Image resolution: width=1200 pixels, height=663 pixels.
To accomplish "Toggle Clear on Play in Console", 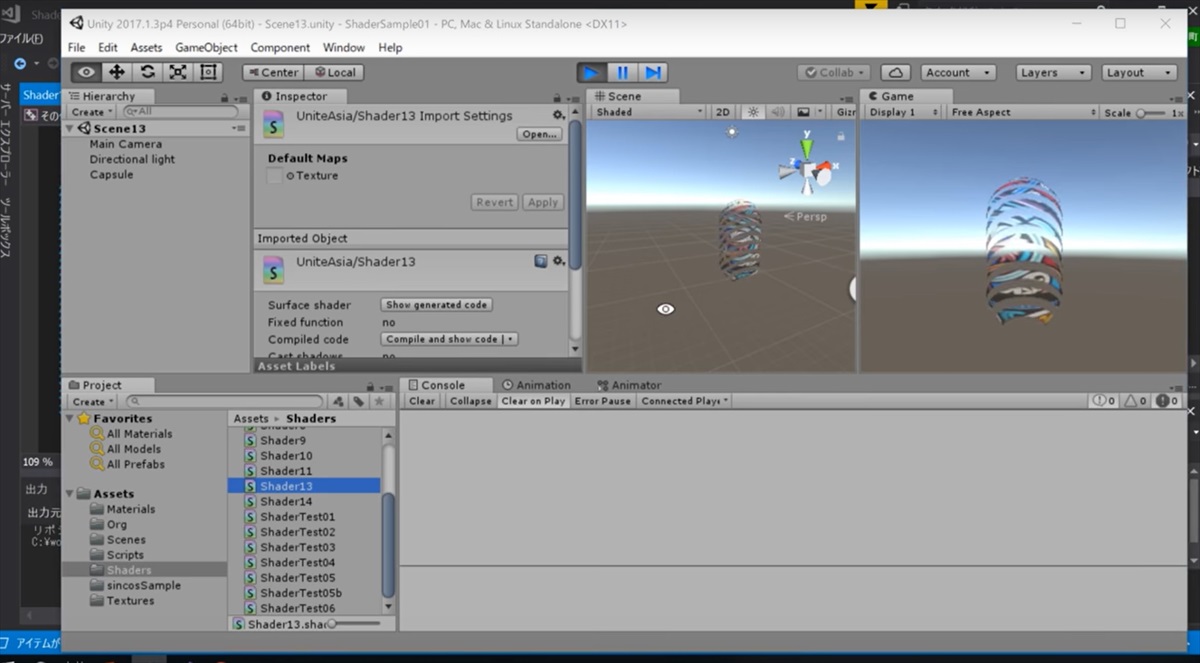I will (533, 401).
